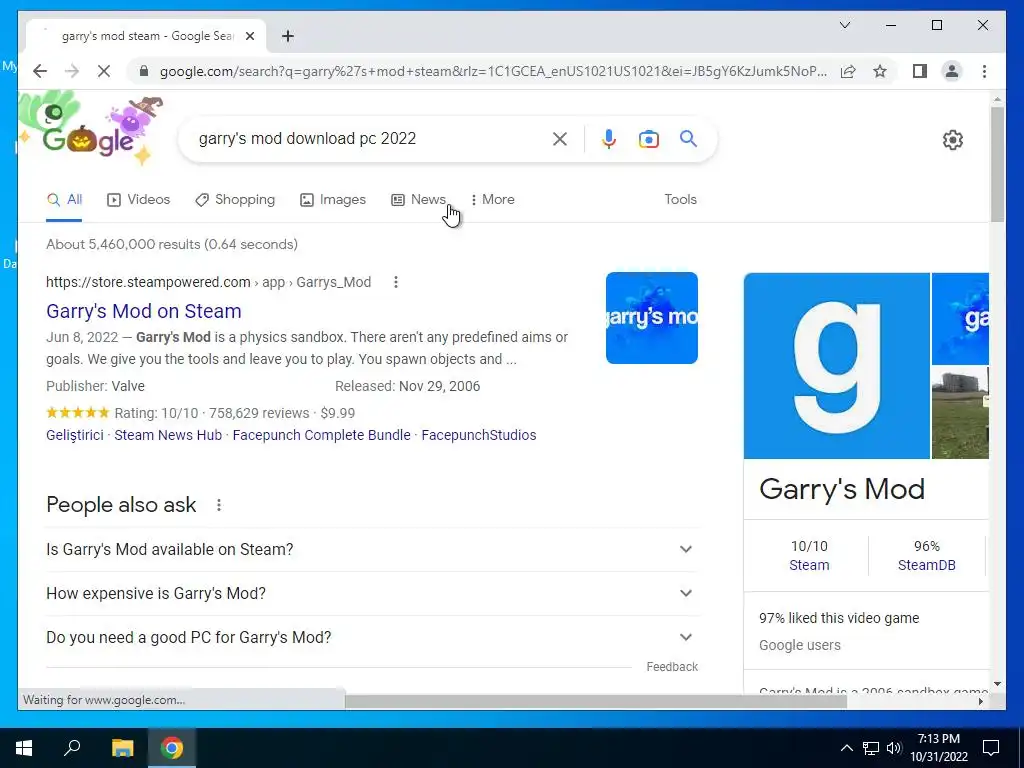This screenshot has height=768, width=1024.
Task: Click the garry's mod result thumbnail
Action: (x=652, y=318)
